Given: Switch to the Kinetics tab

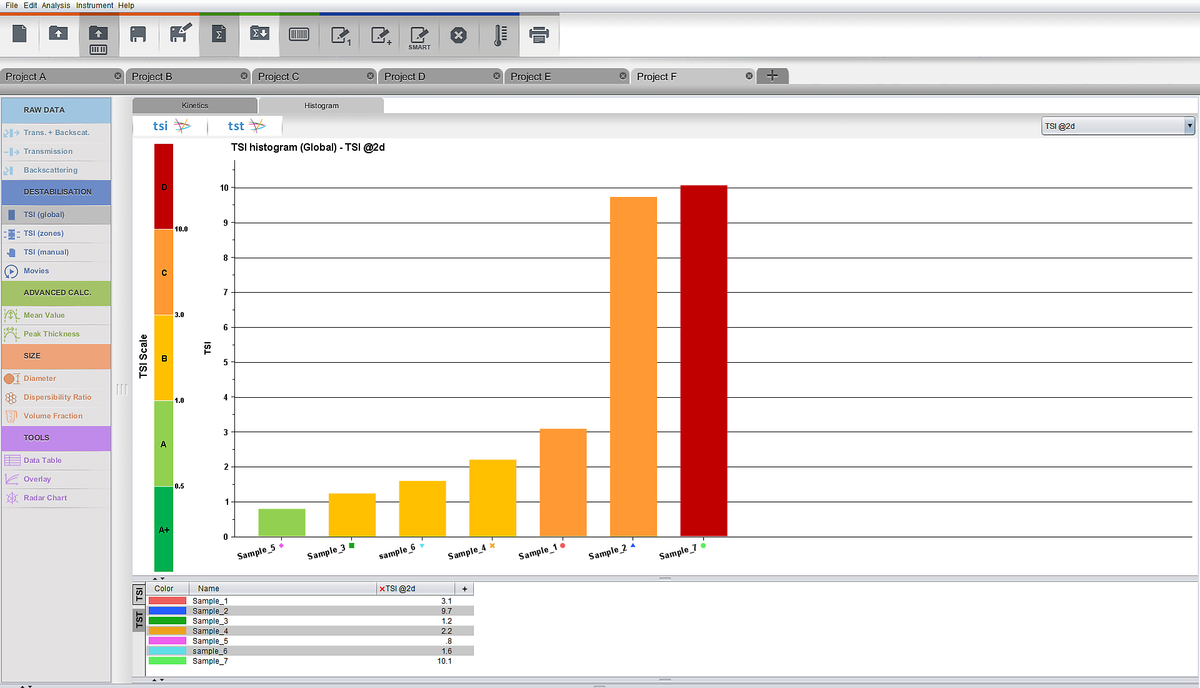Looking at the screenshot, I should point(195,105).
